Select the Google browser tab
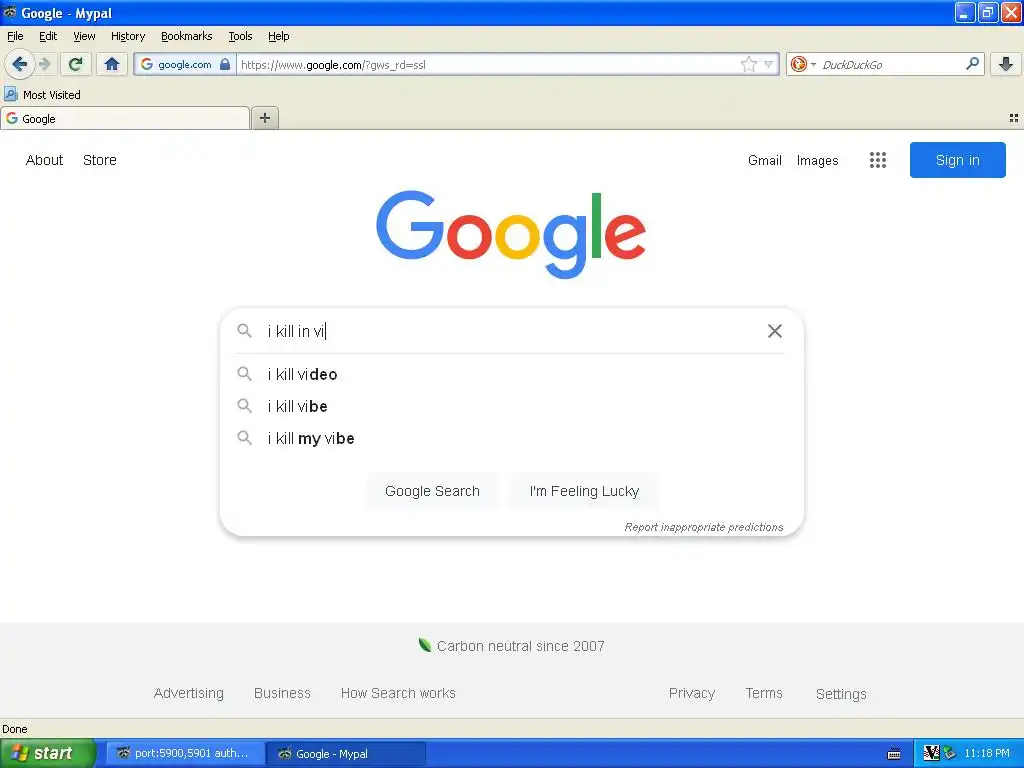Viewport: 1024px width, 768px height. point(125,118)
